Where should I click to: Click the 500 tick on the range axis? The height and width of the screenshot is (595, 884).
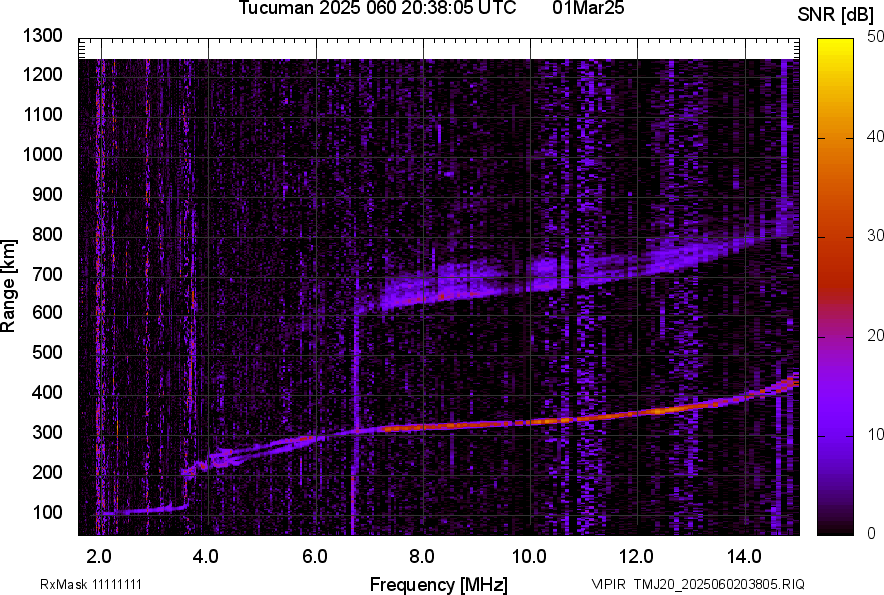(x=46, y=353)
